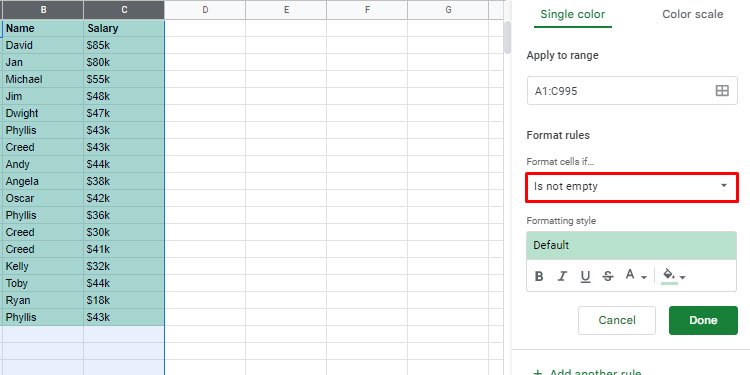Click the Salary header cell
750x375 pixels.
pyautogui.click(x=124, y=28)
